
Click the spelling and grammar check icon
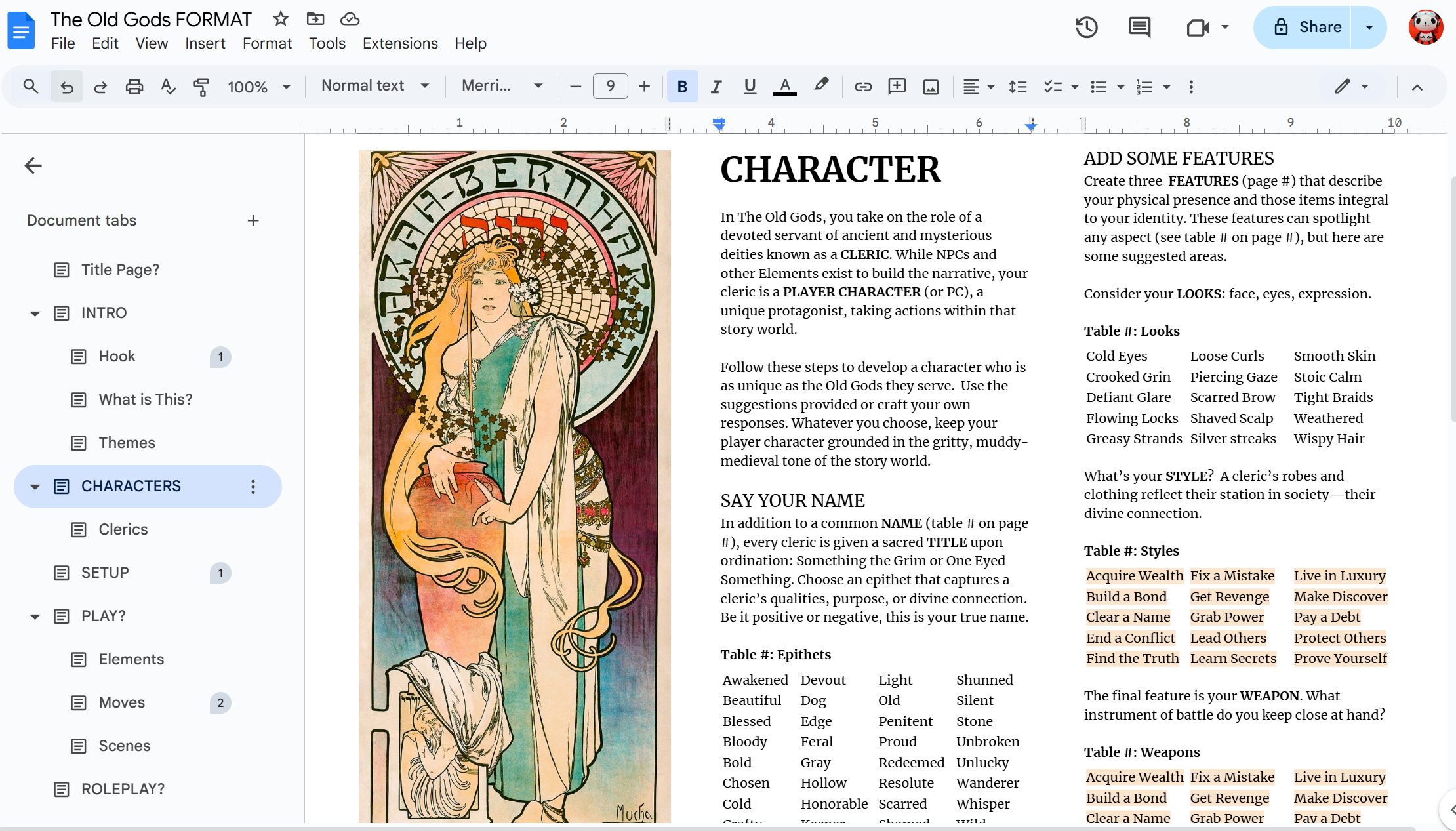pos(168,87)
